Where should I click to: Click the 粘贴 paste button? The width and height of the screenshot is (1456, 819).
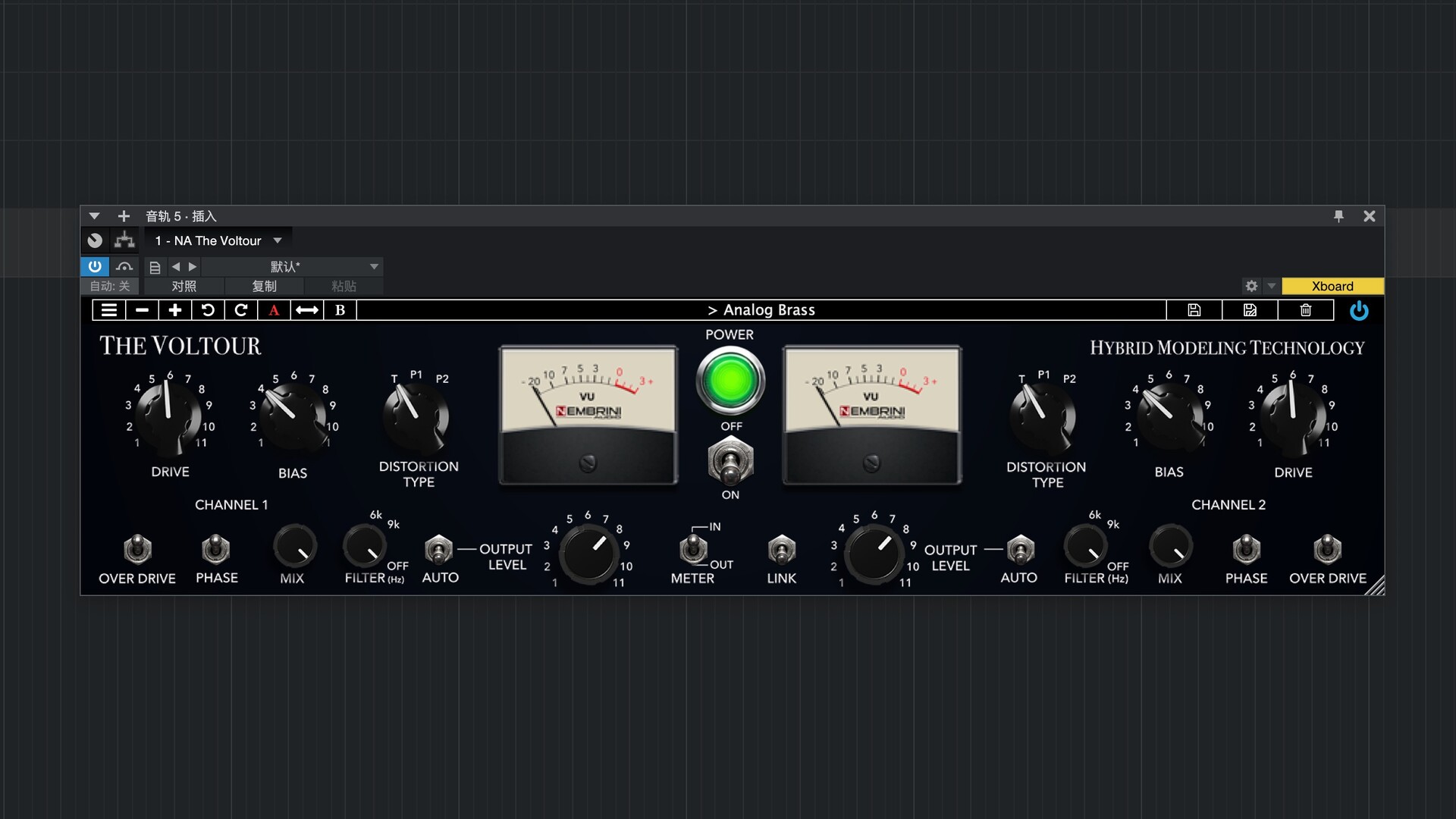pos(344,286)
